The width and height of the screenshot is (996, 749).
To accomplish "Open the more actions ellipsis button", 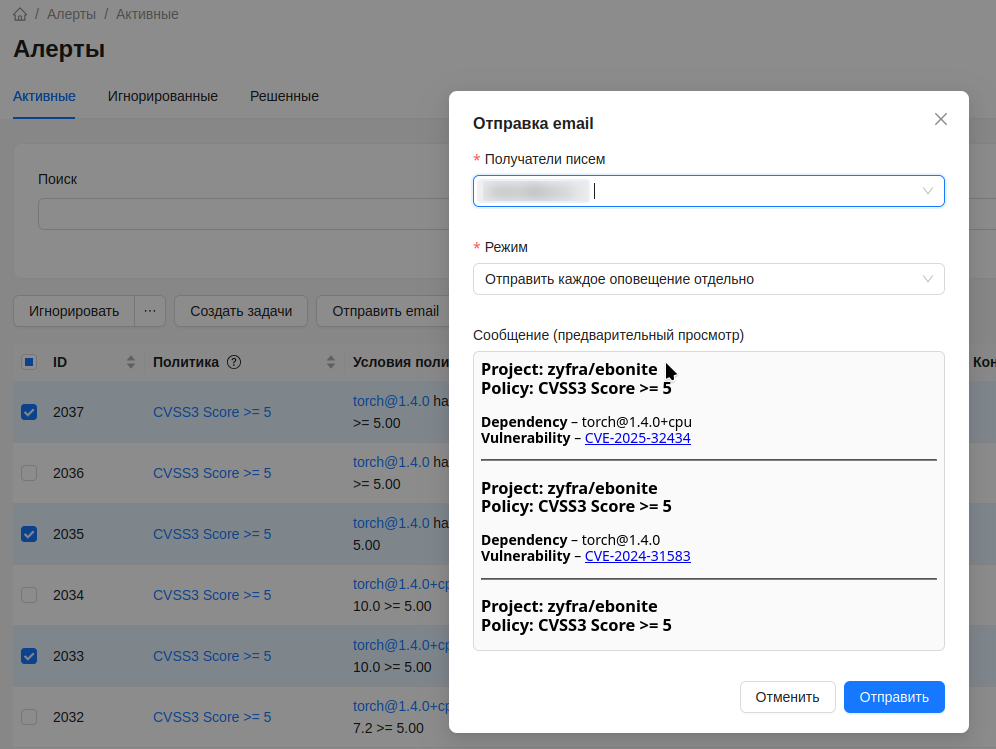I will coord(150,311).
